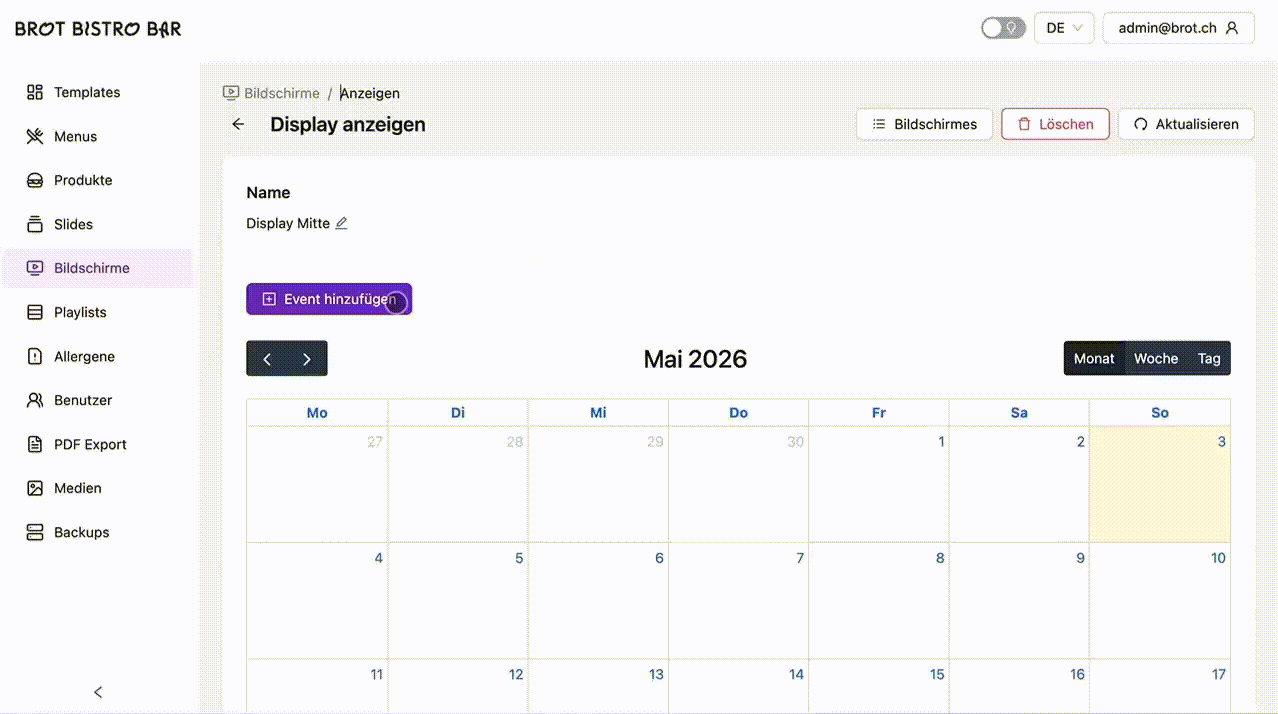Click the Bildschirmes list button
This screenshot has height=714, width=1278.
[x=924, y=124]
